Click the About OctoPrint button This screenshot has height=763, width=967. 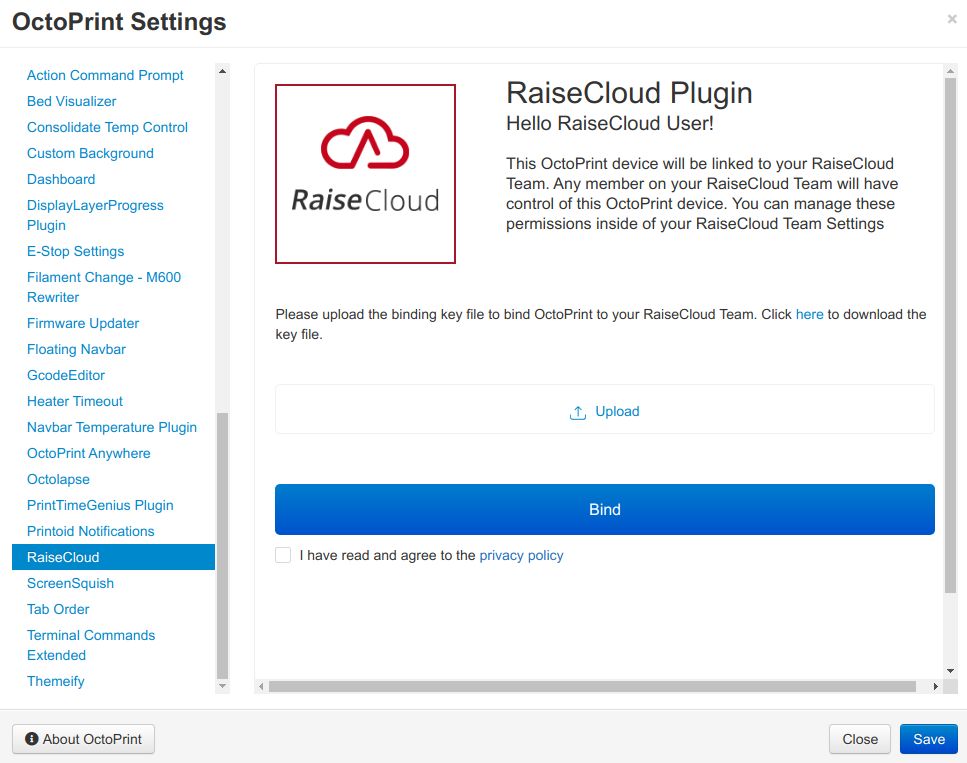(83, 739)
